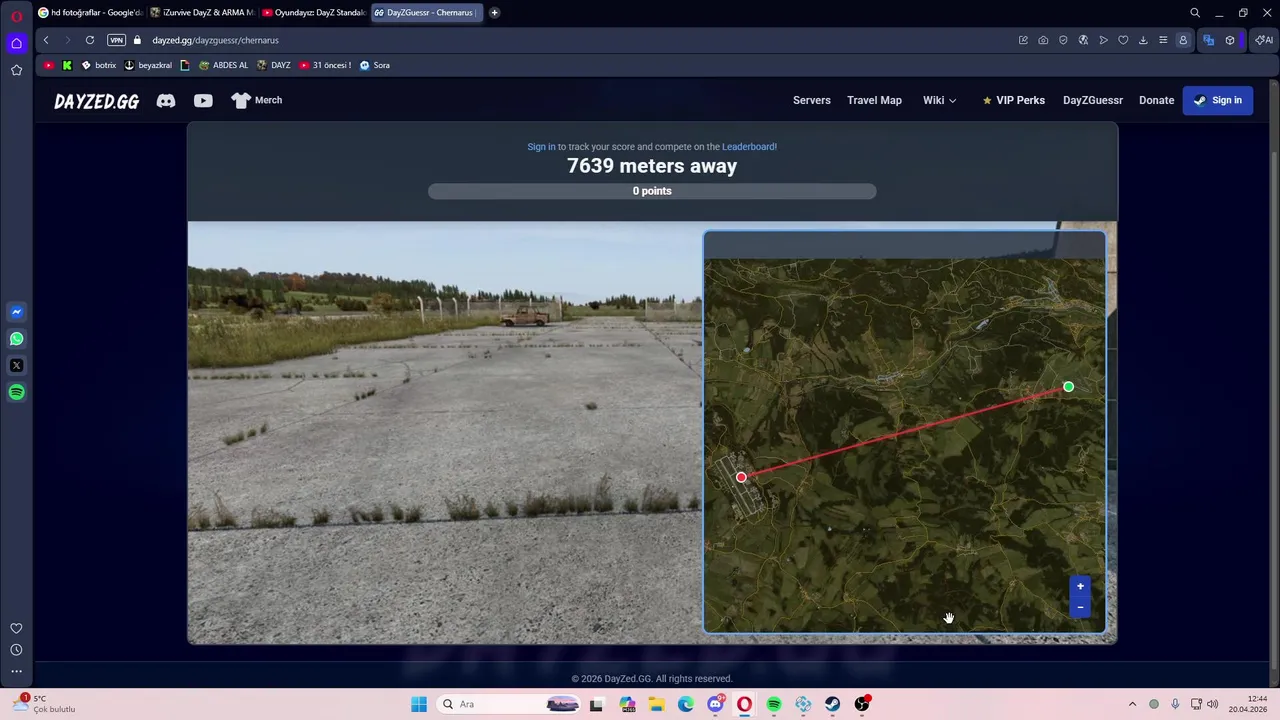Click the 0 points progress bar
Image resolution: width=1280 pixels, height=720 pixels.
[x=652, y=191]
